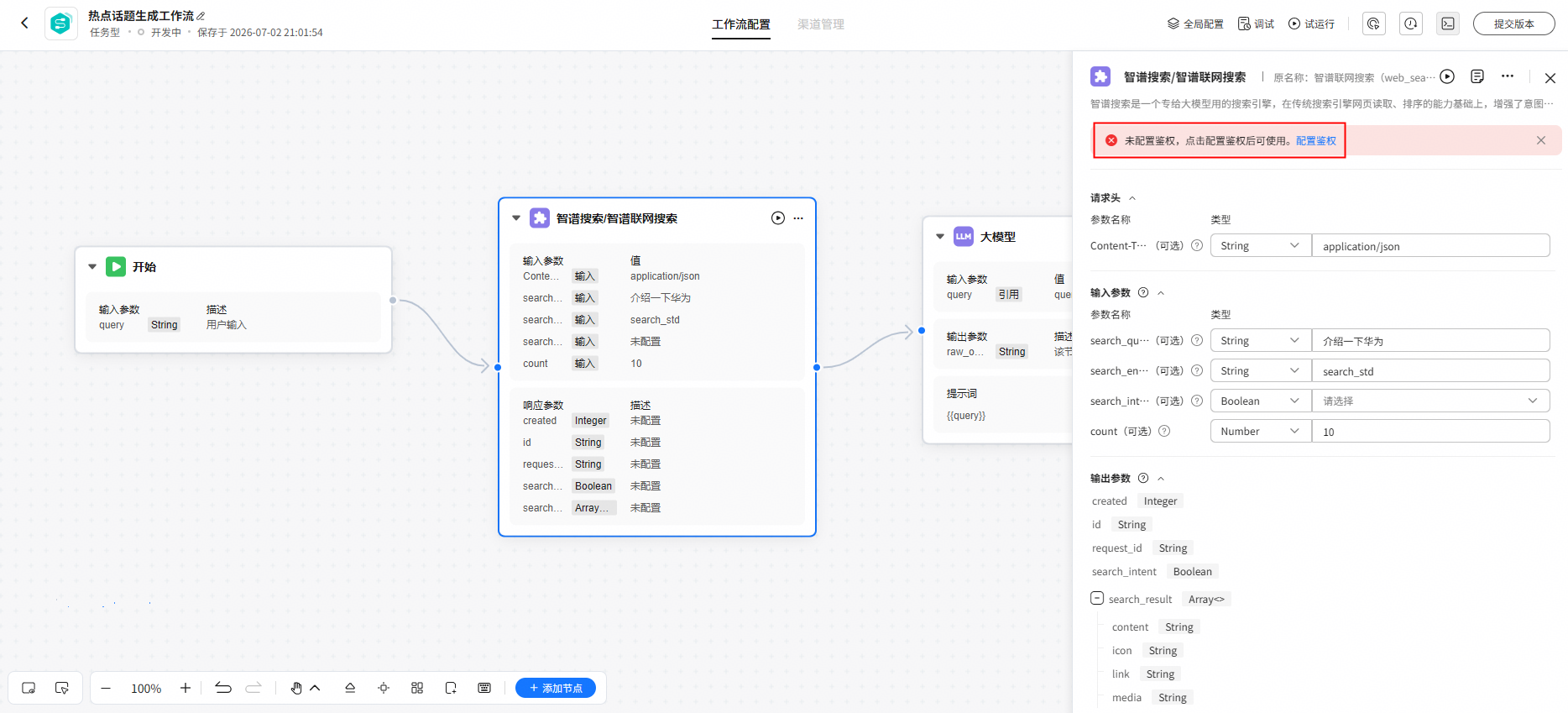Open the Number type dropdown for count
The width and height of the screenshot is (1568, 713).
(x=1261, y=431)
